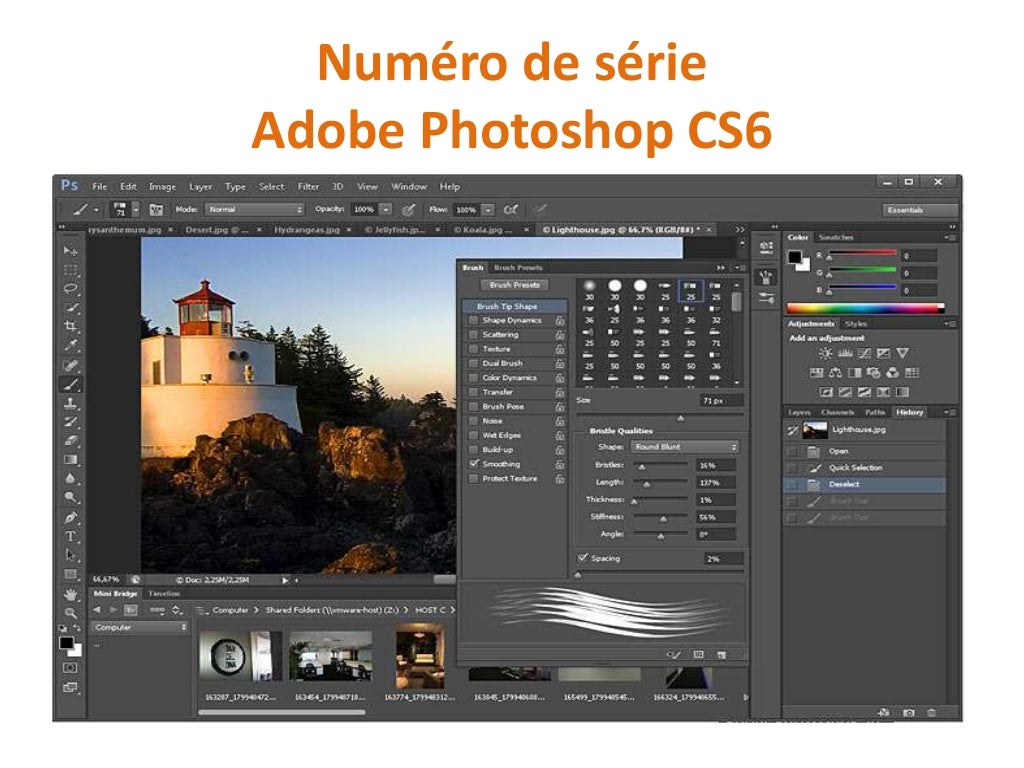Show more document tabs double arrow
1024x768 pixels.
click(x=739, y=230)
